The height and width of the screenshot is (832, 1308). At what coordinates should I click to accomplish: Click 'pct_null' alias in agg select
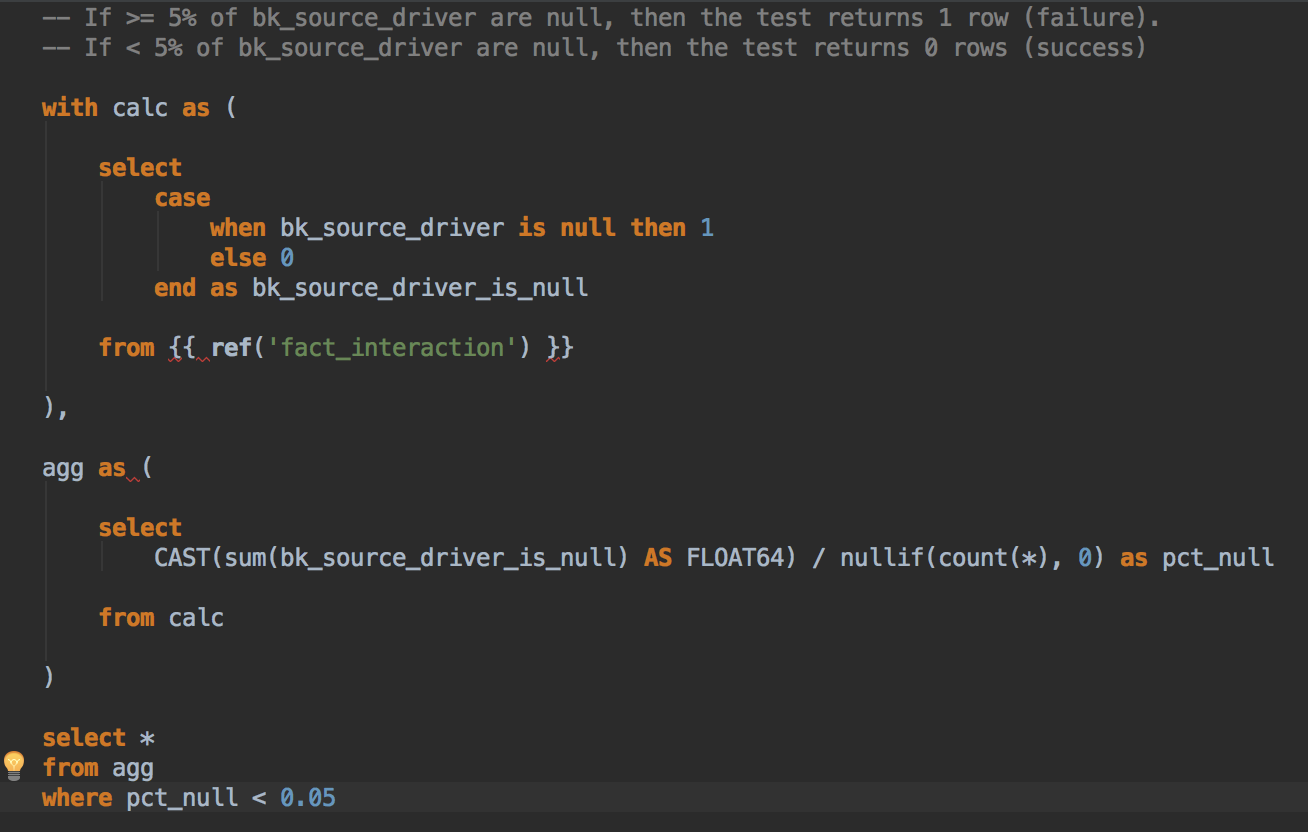pyautogui.click(x=1218, y=558)
